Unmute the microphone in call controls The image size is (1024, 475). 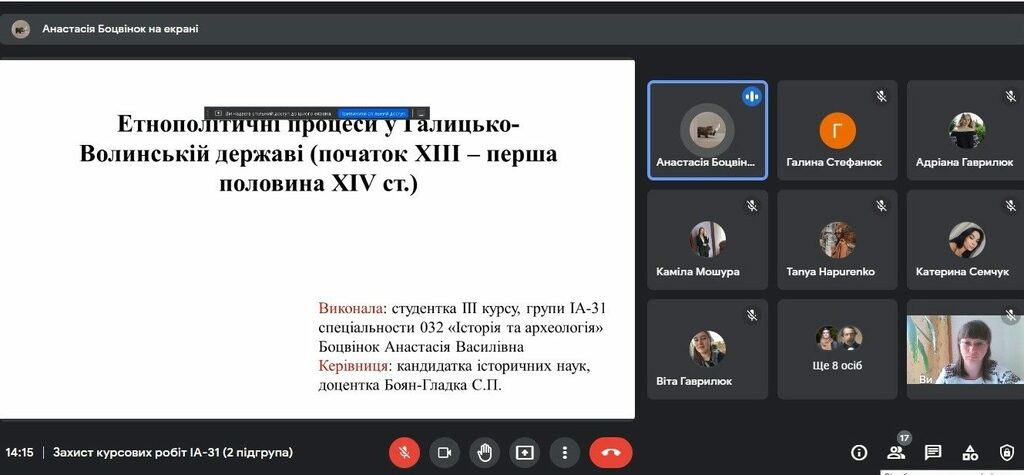pos(404,452)
